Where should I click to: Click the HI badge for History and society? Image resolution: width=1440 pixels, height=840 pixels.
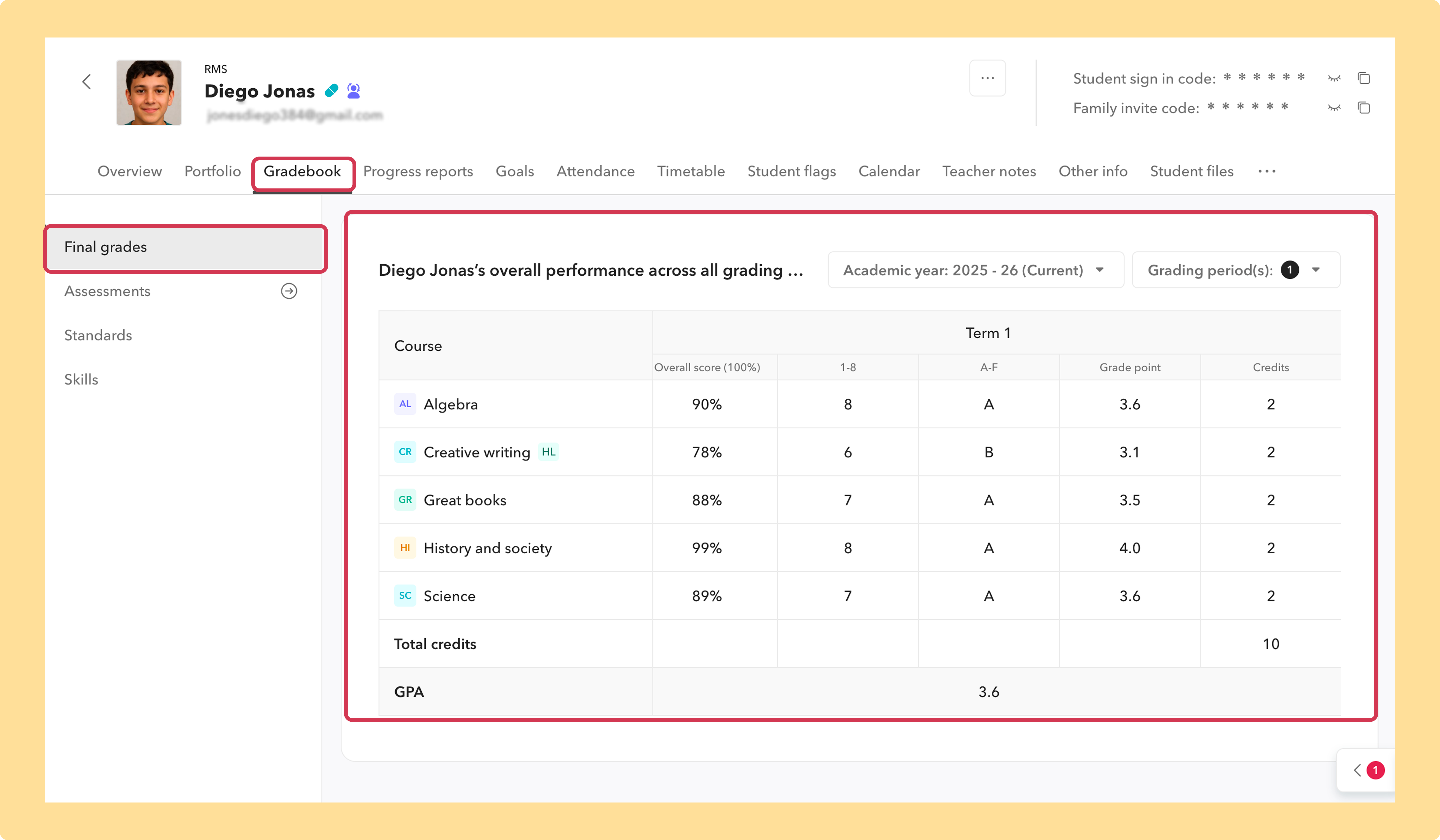[x=405, y=548]
